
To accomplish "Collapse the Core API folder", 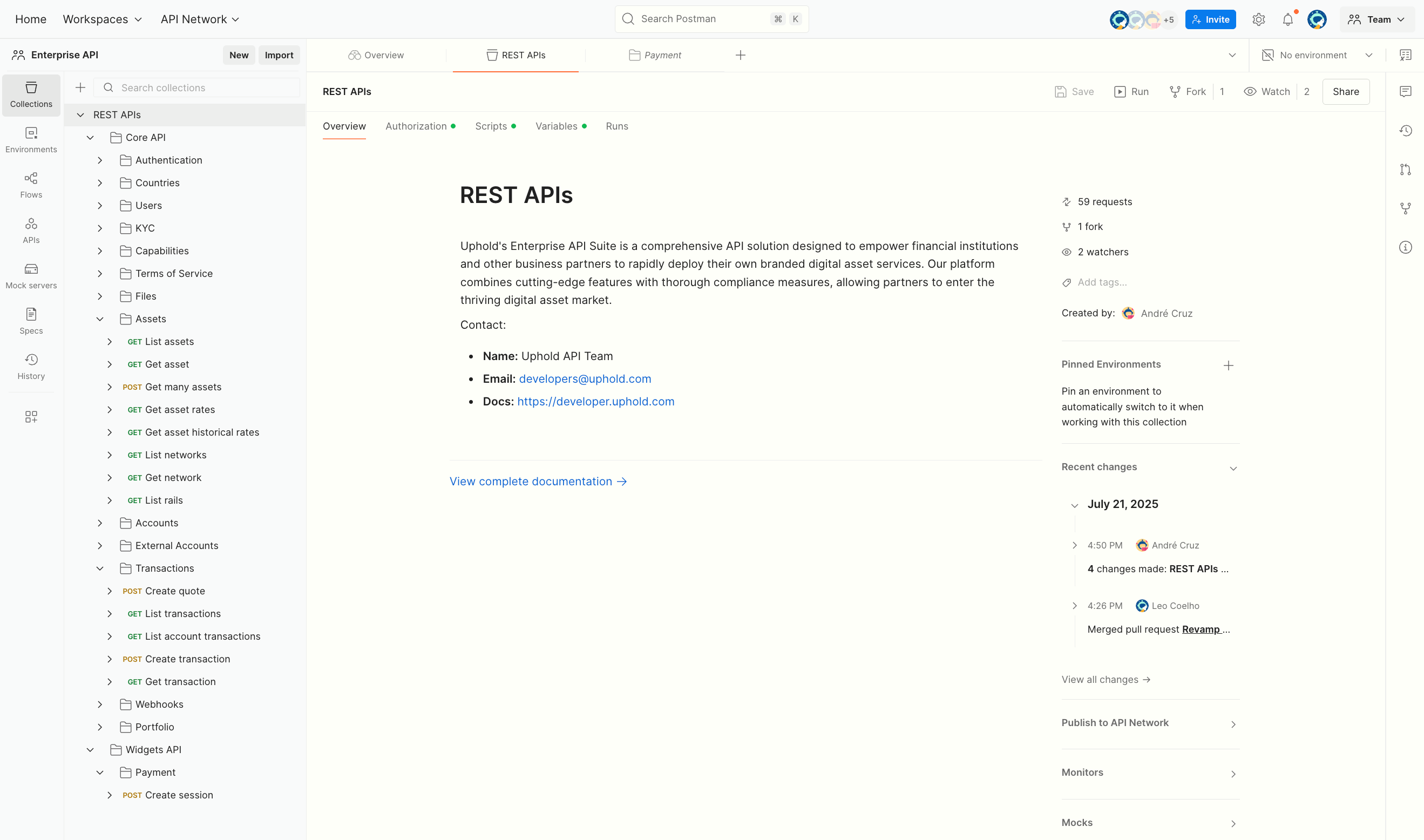I will [90, 138].
